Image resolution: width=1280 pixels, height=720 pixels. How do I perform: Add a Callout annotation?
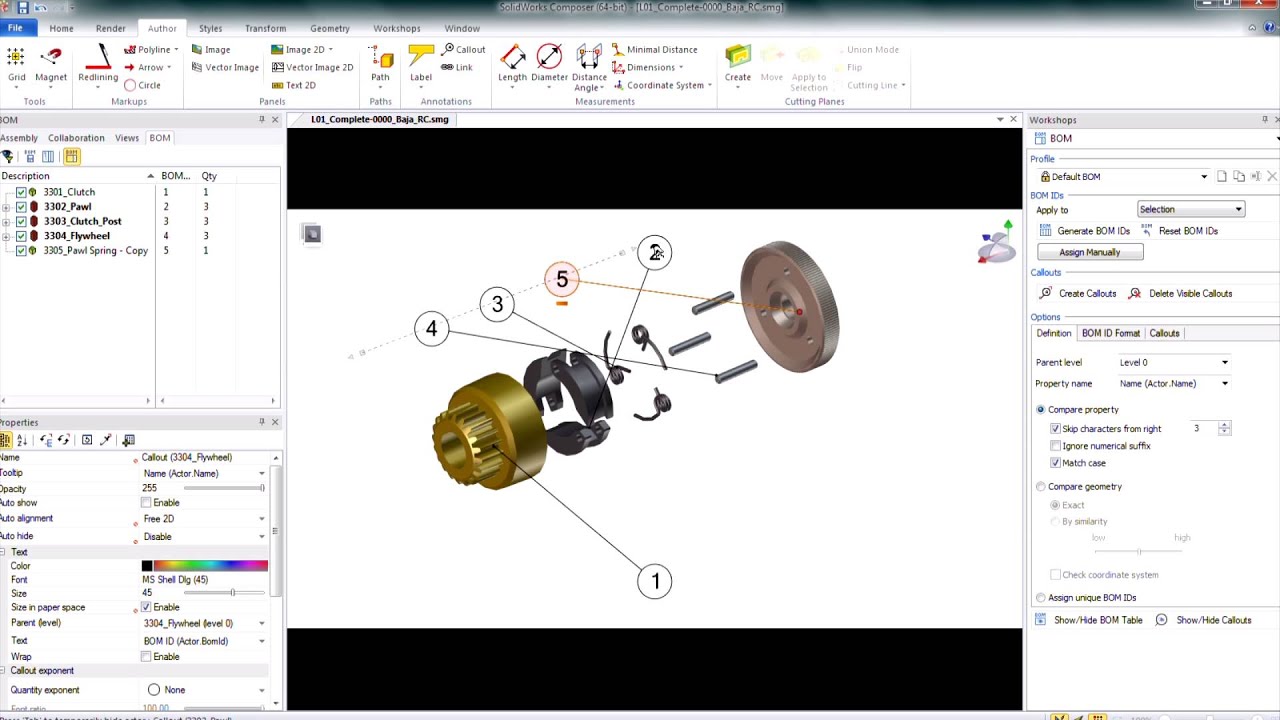click(463, 49)
